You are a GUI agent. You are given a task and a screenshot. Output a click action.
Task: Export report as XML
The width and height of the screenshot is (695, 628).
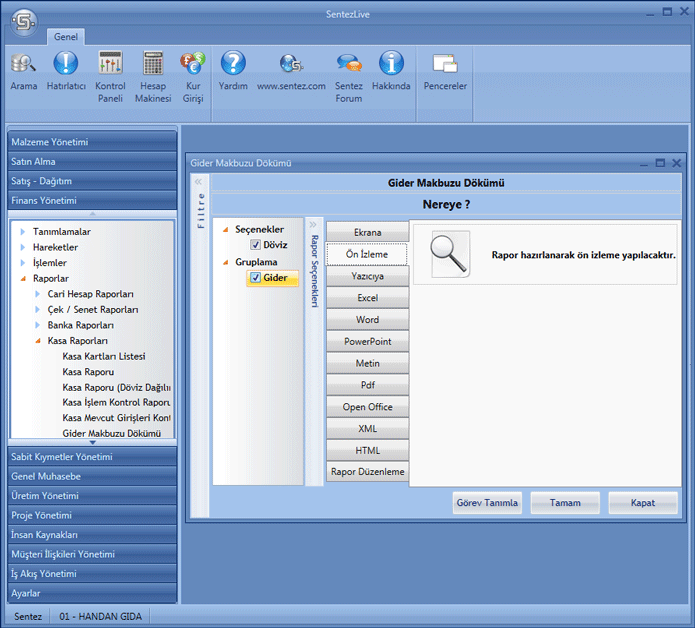point(367,429)
